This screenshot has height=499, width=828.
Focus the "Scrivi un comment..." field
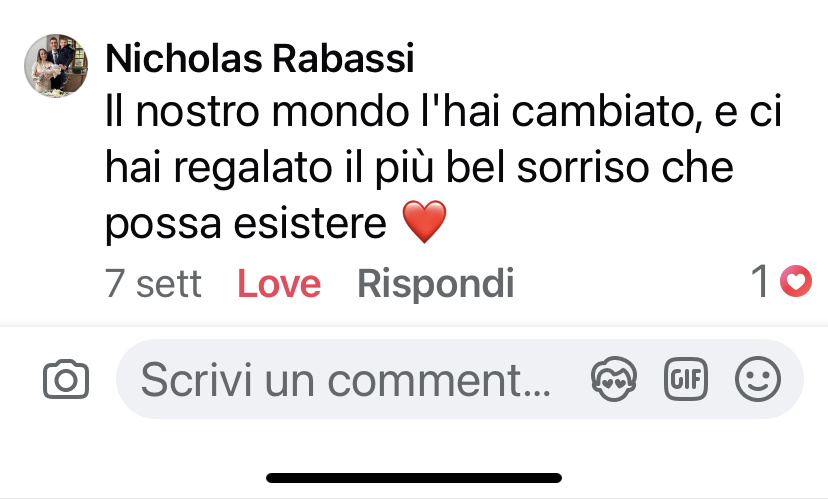[x=345, y=380]
